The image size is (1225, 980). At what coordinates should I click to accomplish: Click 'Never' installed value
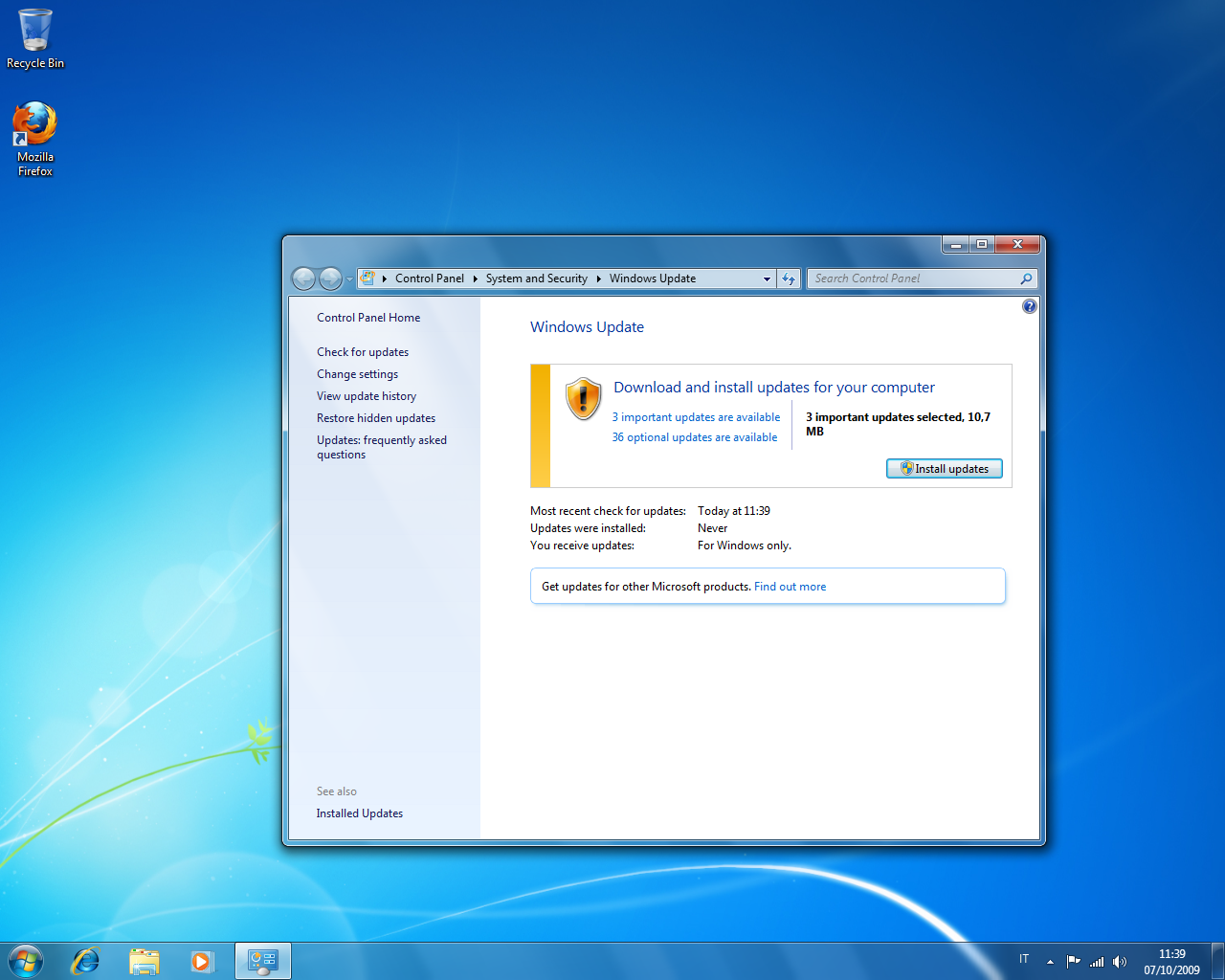[x=712, y=528]
